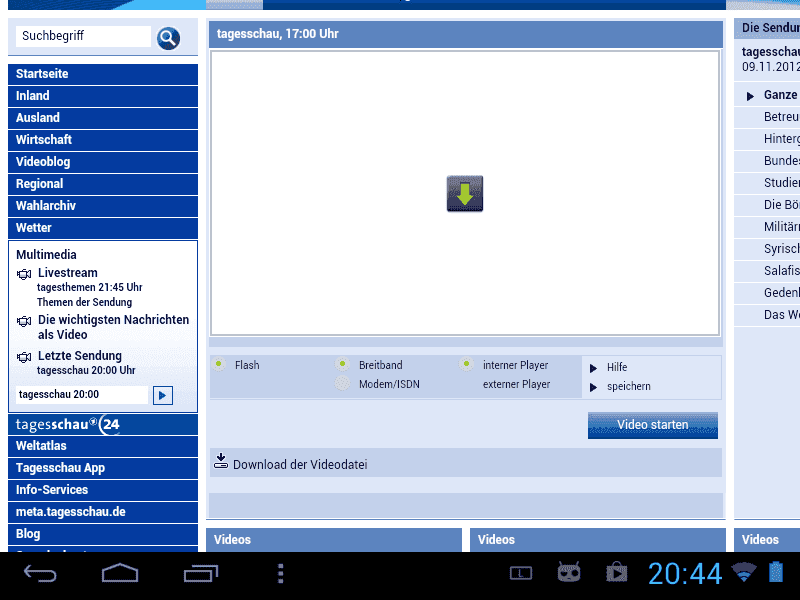
Task: Open meta.tagesschau.de menu entry
Action: (103, 512)
